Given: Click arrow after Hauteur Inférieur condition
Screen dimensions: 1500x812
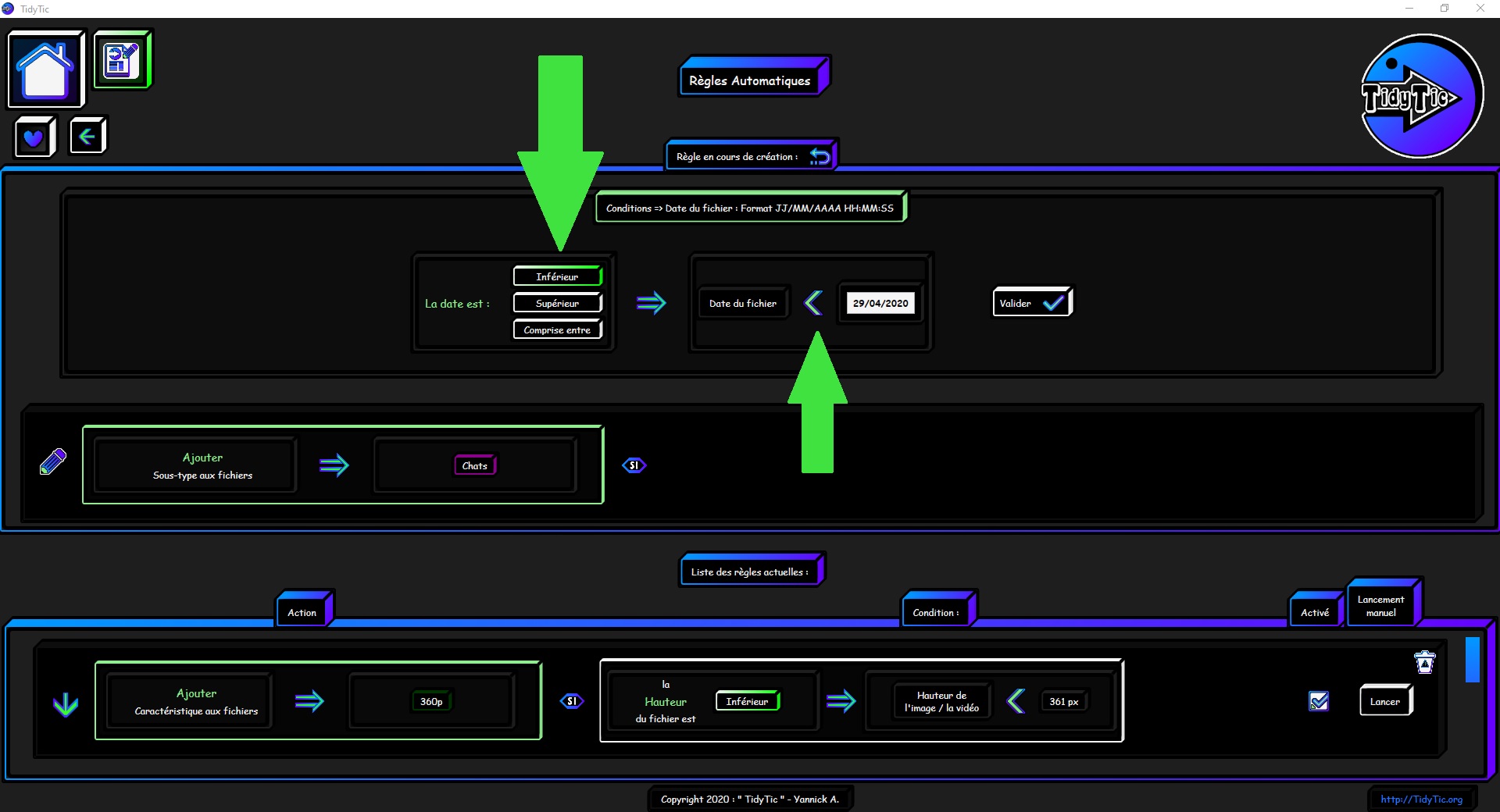Looking at the screenshot, I should [x=841, y=701].
